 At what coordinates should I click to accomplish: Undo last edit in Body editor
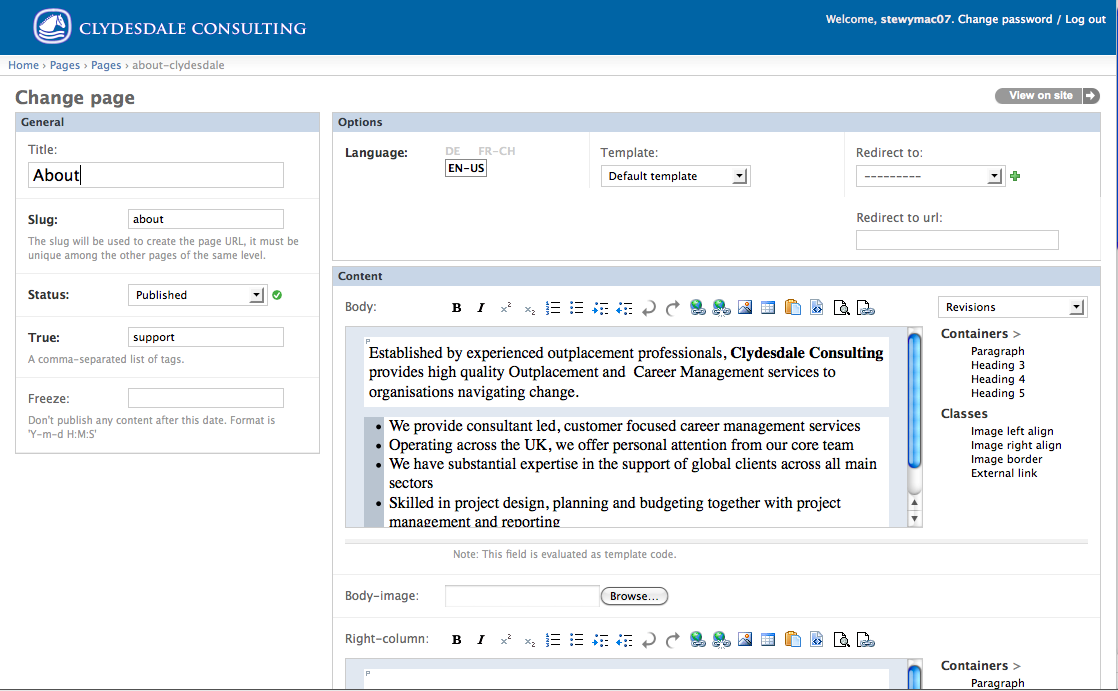649,308
